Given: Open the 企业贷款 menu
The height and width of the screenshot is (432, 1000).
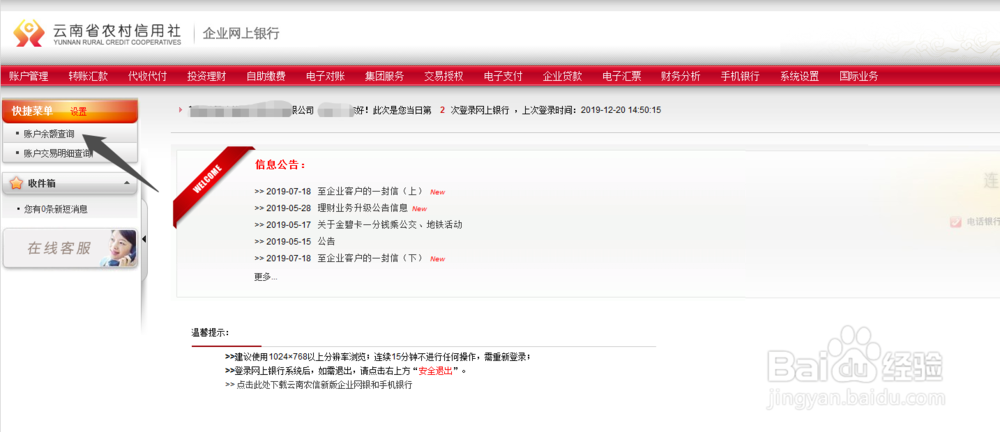Looking at the screenshot, I should (562, 77).
